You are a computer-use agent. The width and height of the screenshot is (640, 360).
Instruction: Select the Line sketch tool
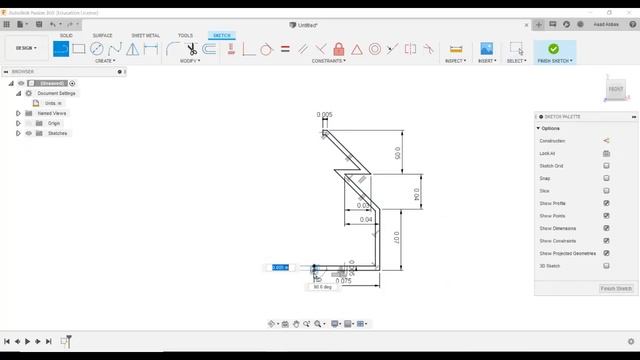(x=61, y=49)
